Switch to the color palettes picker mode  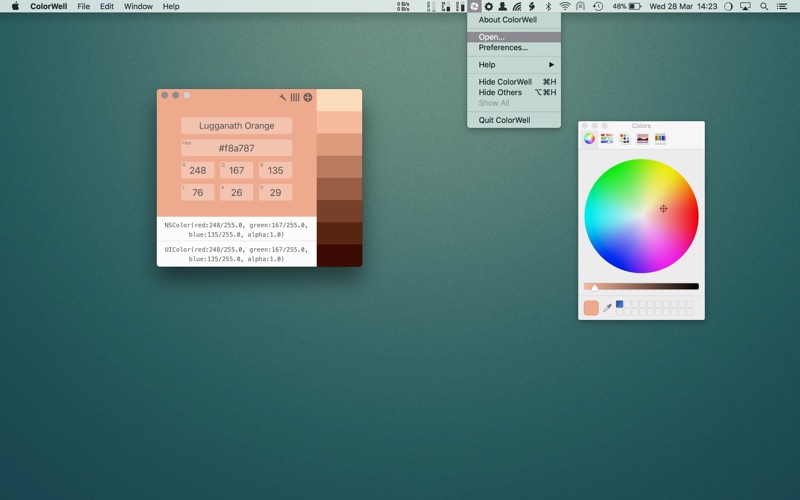point(624,138)
